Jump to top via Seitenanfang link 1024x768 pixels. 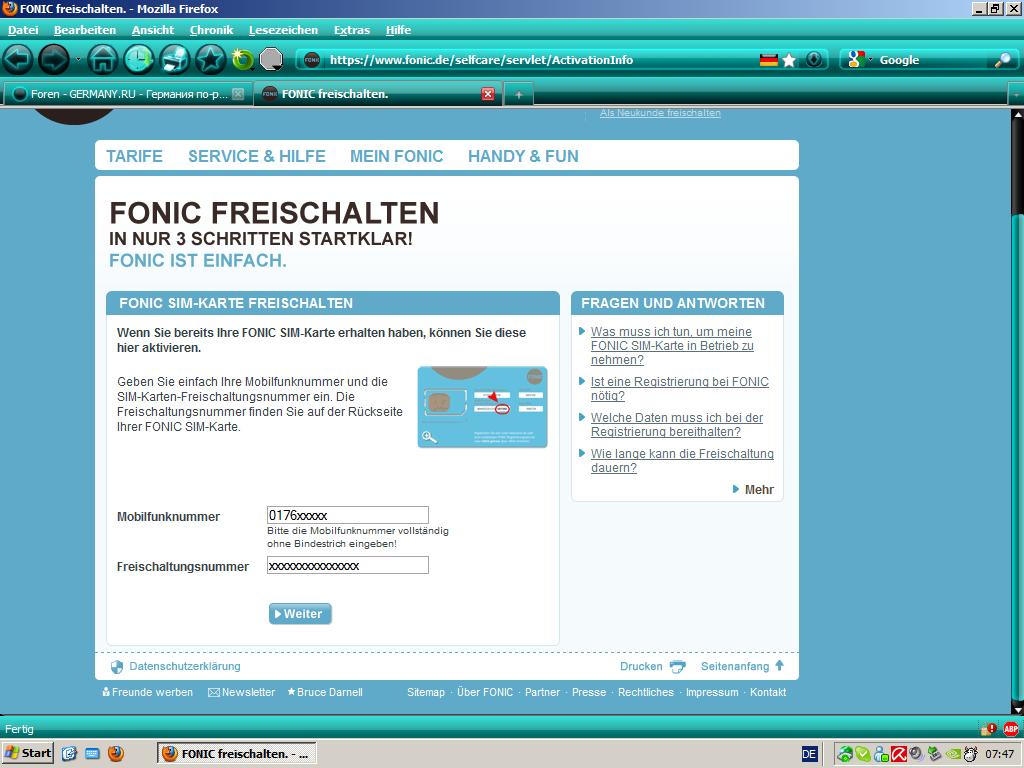pyautogui.click(x=735, y=666)
